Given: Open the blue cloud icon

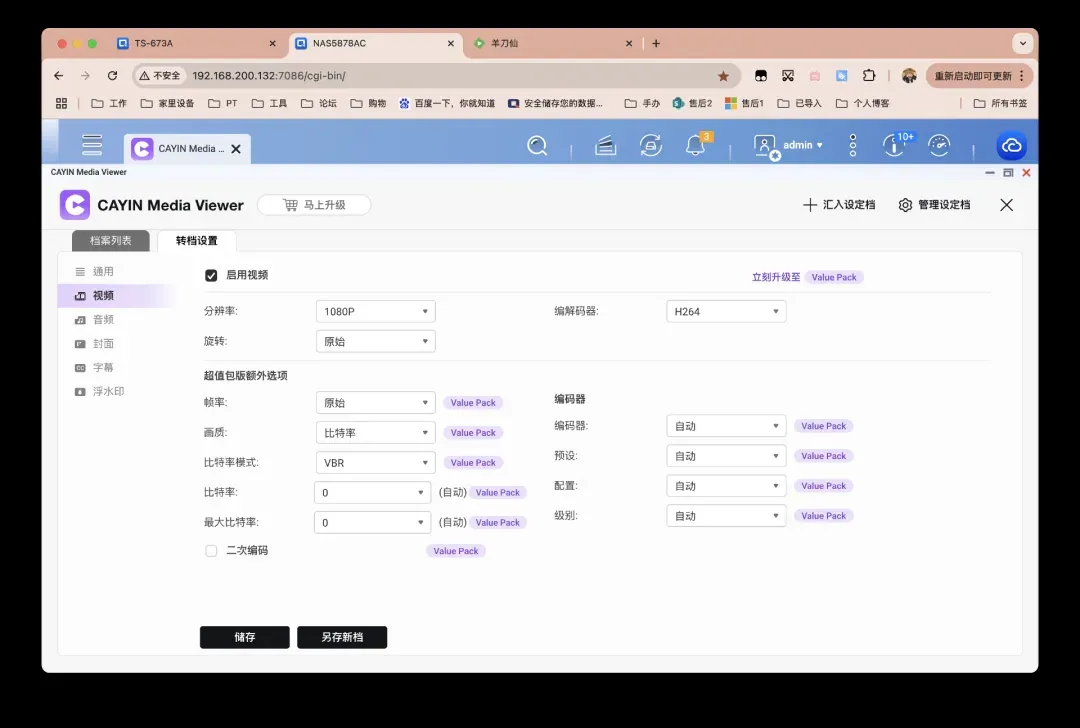Looking at the screenshot, I should 1012,146.
